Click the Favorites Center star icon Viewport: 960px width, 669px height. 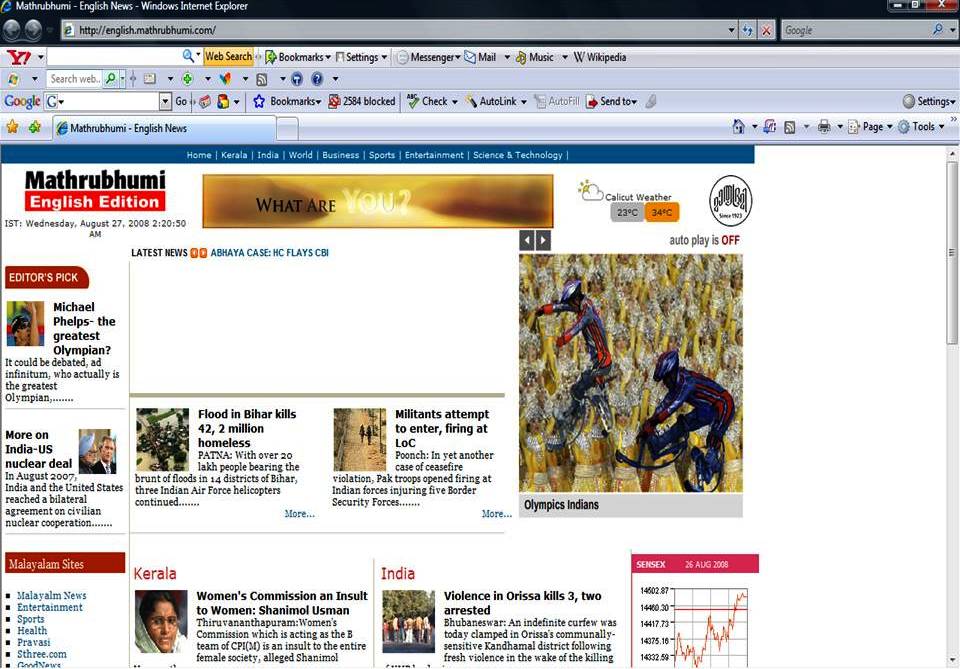pyautogui.click(x=12, y=127)
